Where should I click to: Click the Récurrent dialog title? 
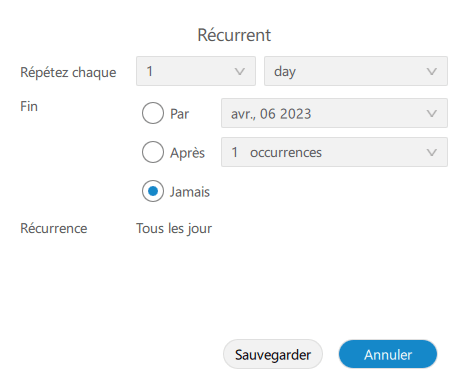pyautogui.click(x=234, y=35)
